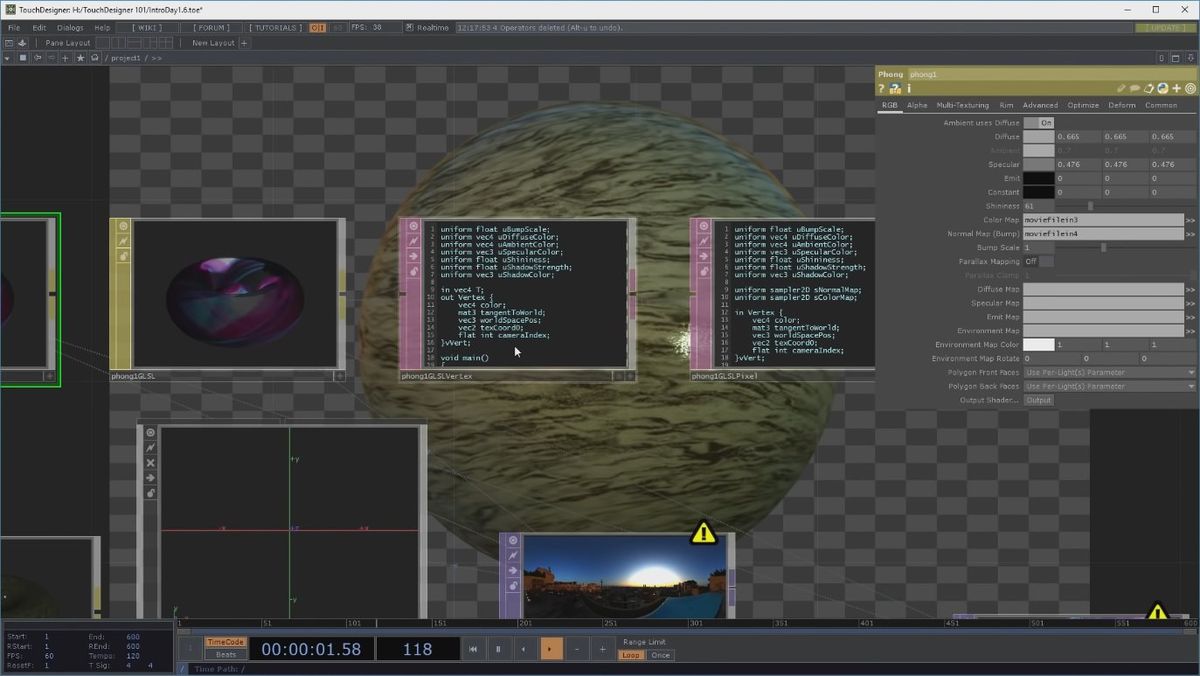This screenshot has height=676, width=1200.
Task: Click the plus icon to add custom parameters
Action: click(x=1176, y=89)
